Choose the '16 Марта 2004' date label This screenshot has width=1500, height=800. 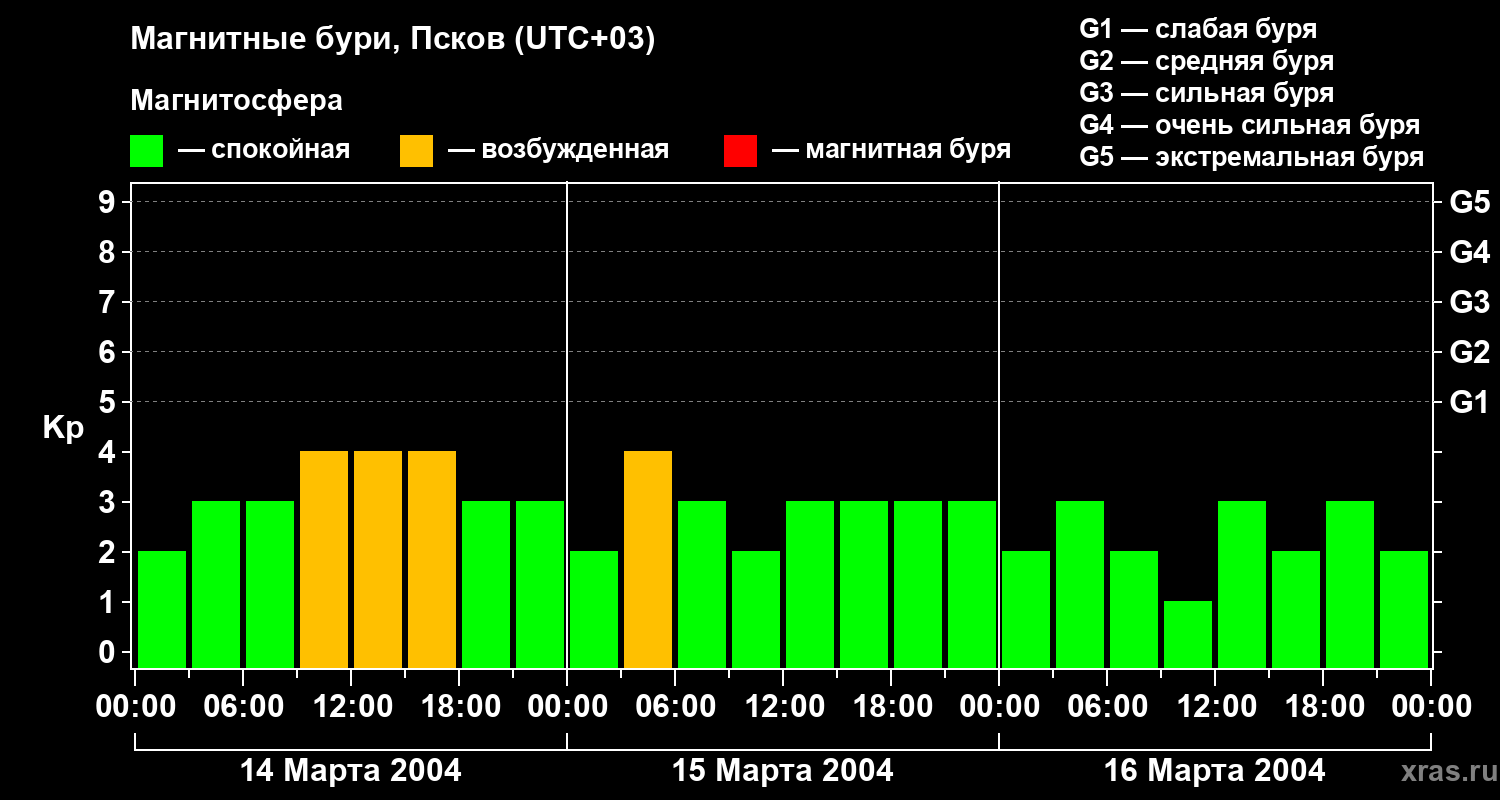1214,771
